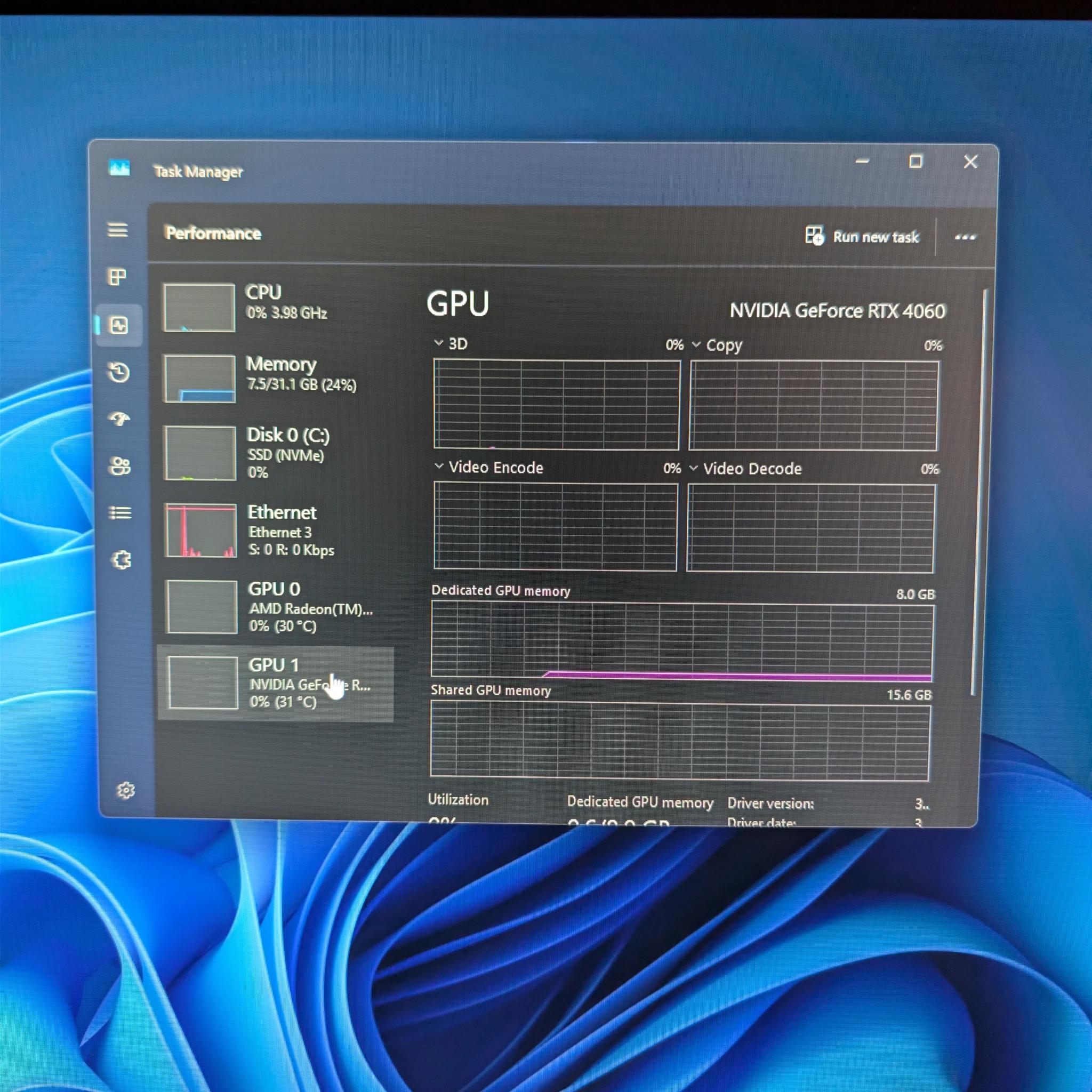Click the 7.5/31.1 GB (24%) memory text
Image resolution: width=1092 pixels, height=1092 pixels.
(x=302, y=385)
